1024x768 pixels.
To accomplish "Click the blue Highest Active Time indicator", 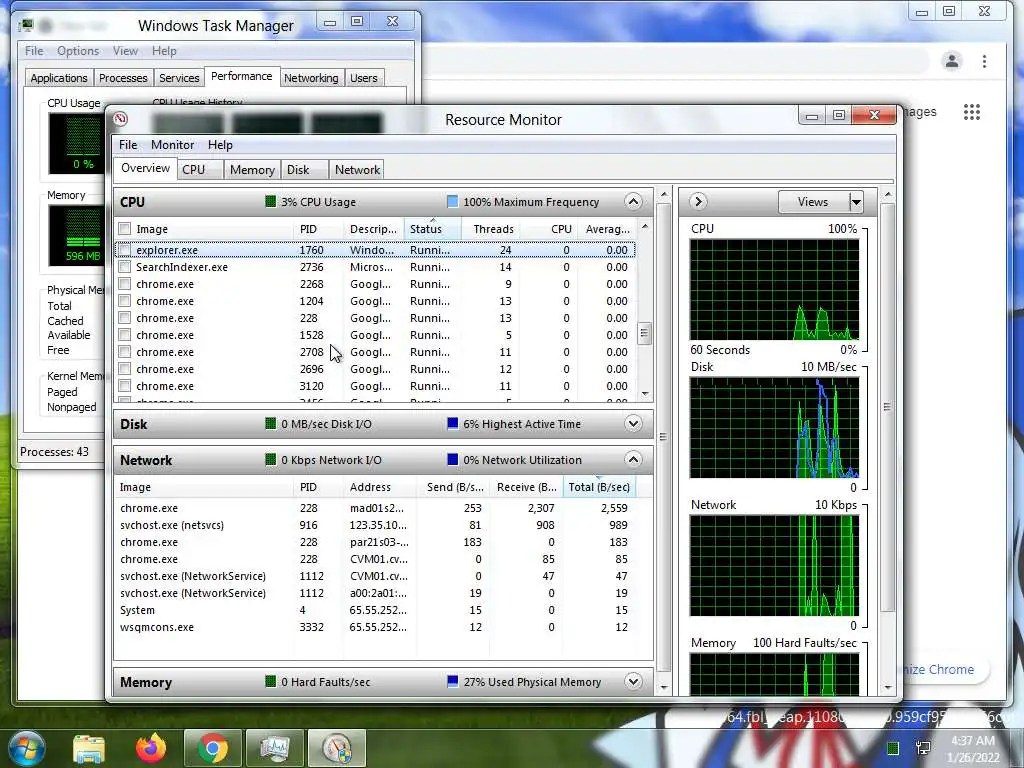I will (x=452, y=423).
